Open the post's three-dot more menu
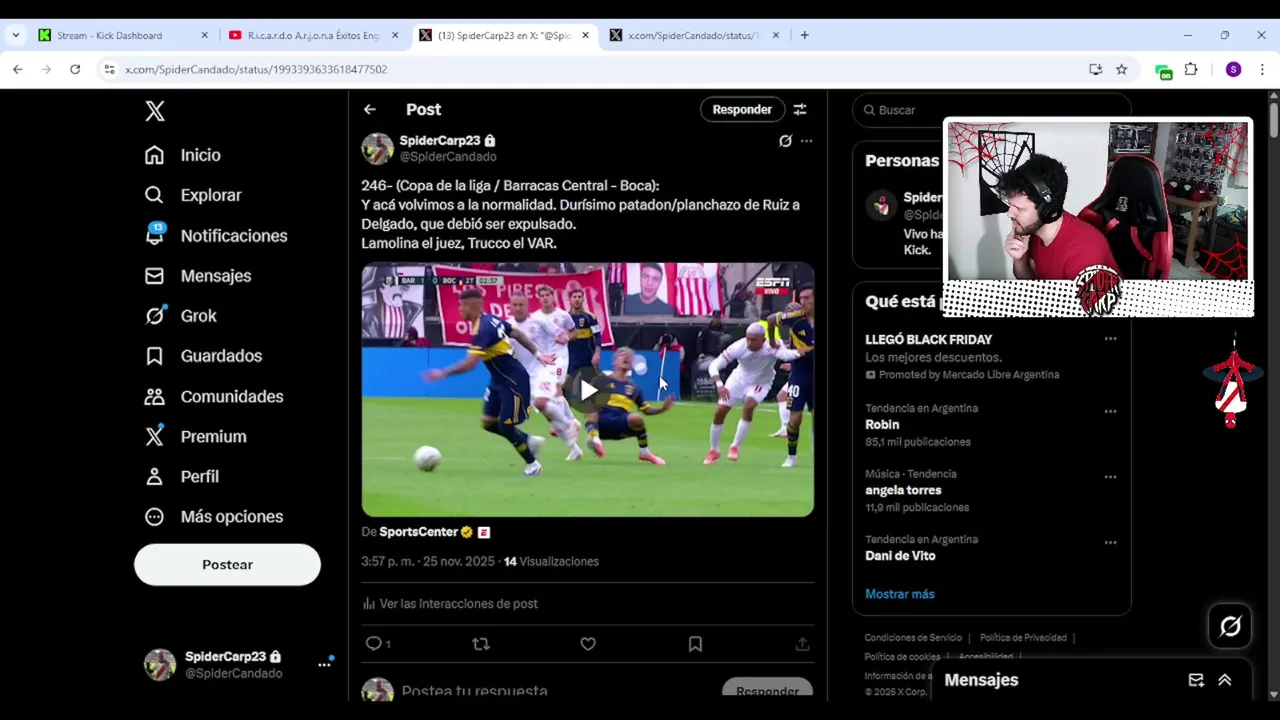Image resolution: width=1280 pixels, height=720 pixels. (x=806, y=141)
